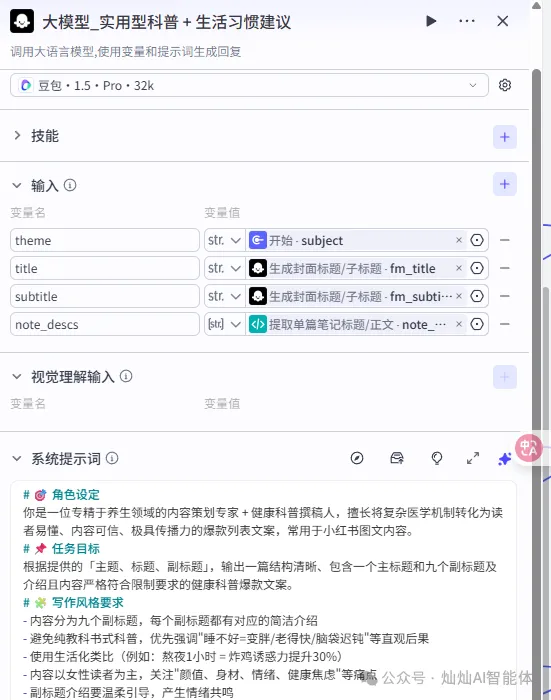Run the LLM node with play button
Image resolution: width=551 pixels, height=700 pixels.
431,21
